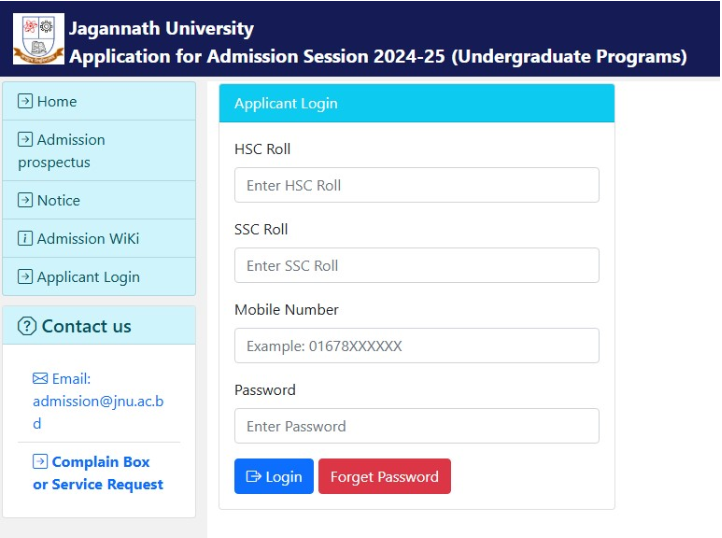
Task: Click the arrow icon beside Admission prospectus
Action: pos(25,139)
